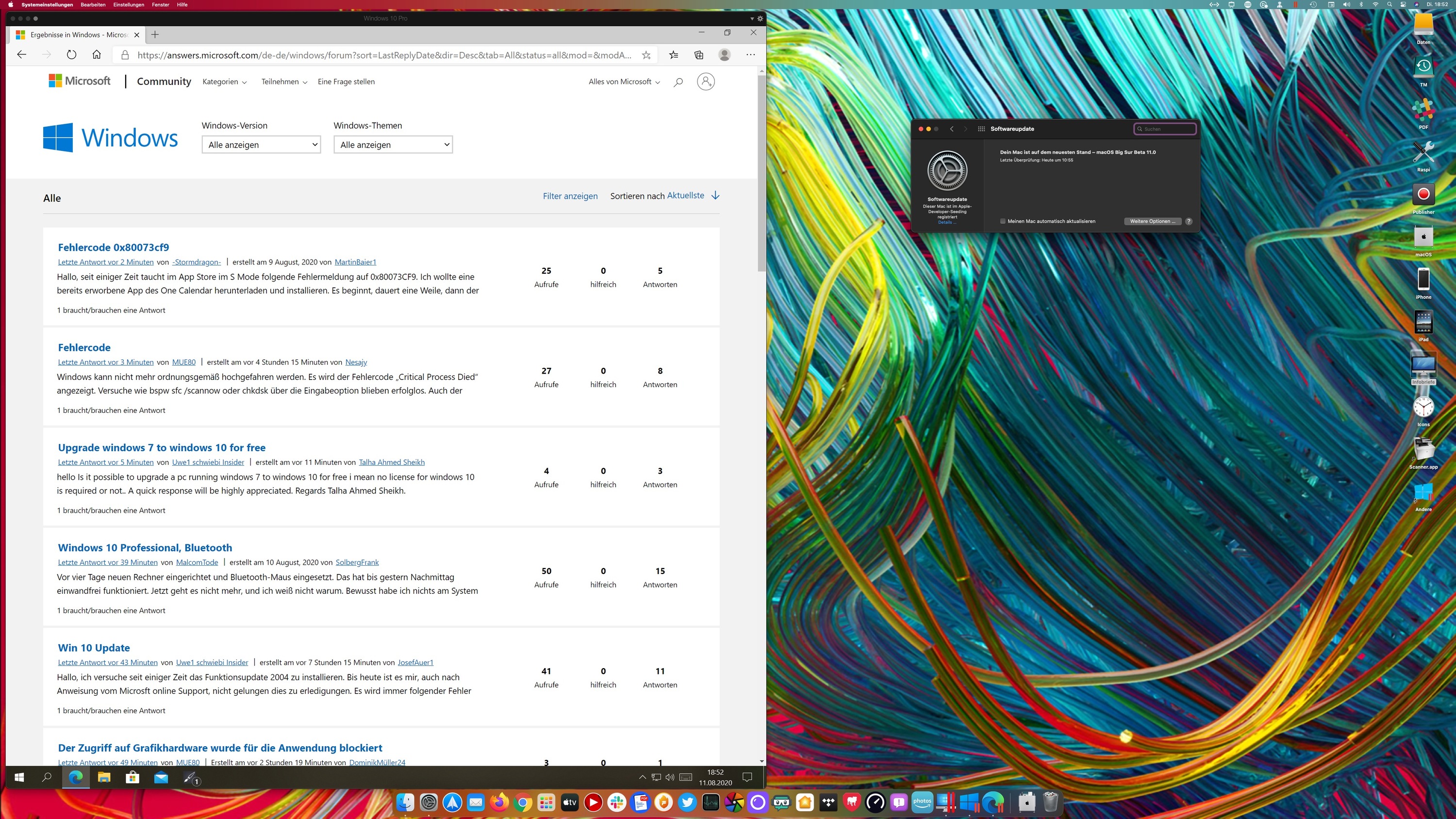
Task: Open Firefox from the macOS Dock
Action: [x=499, y=802]
